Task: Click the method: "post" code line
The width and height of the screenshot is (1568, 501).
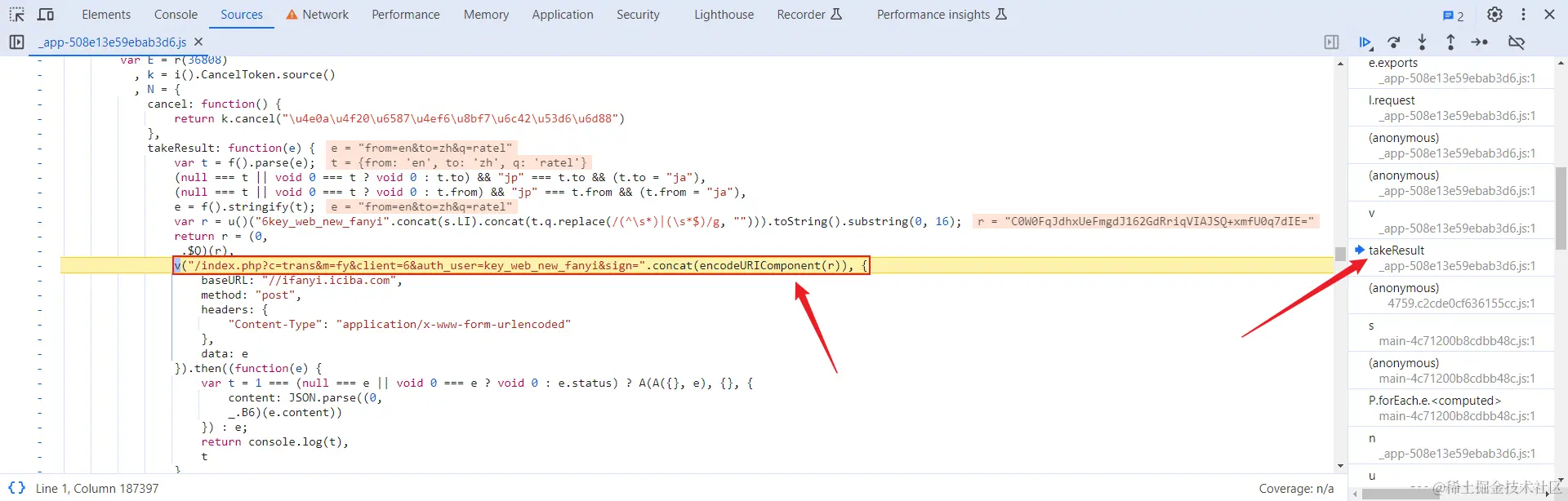Action: click(x=251, y=295)
